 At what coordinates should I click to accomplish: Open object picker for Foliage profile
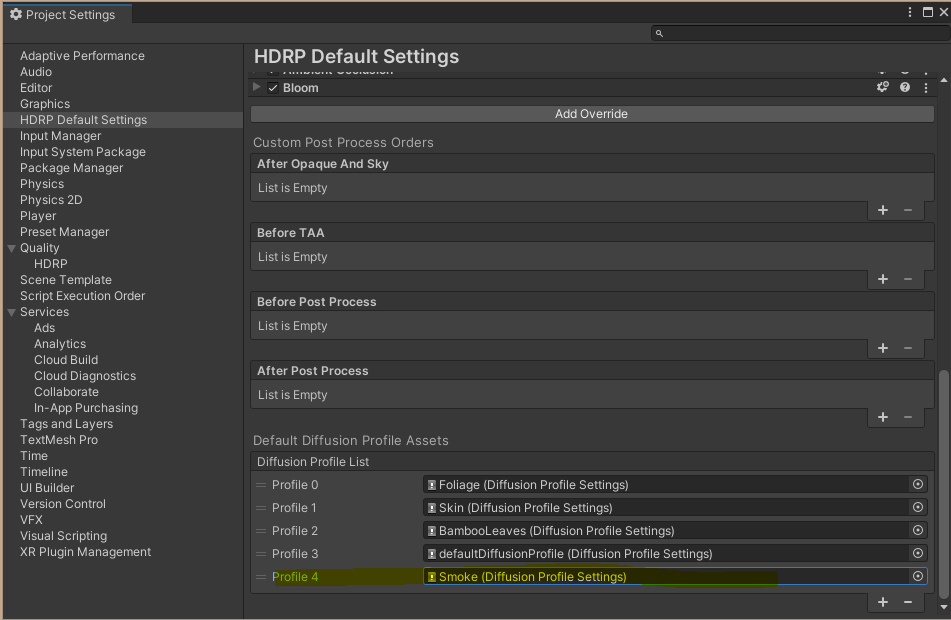coord(918,484)
